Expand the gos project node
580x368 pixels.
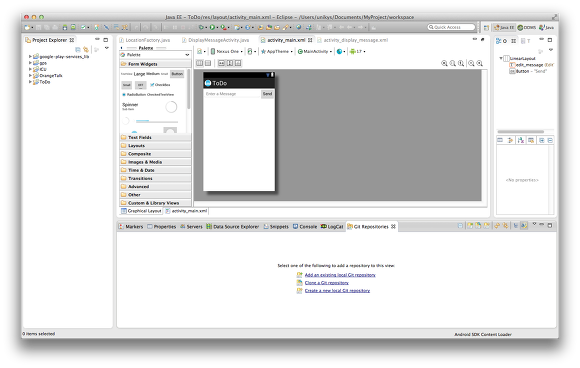click(30, 63)
